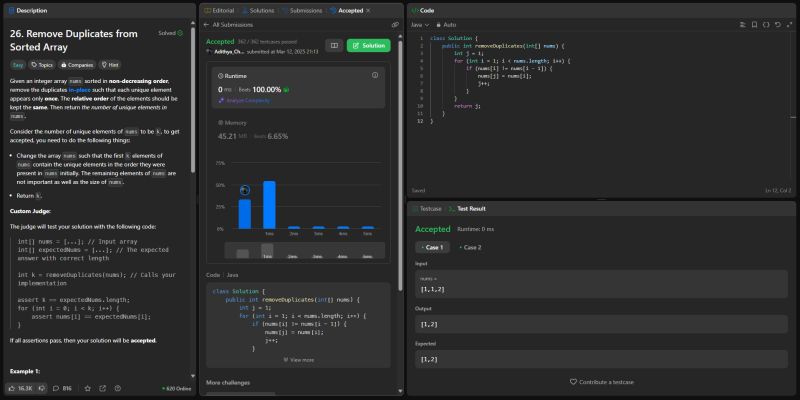Click the Input nums value [1,1,2]
Image resolution: width=800 pixels, height=400 pixels.
click(x=432, y=289)
